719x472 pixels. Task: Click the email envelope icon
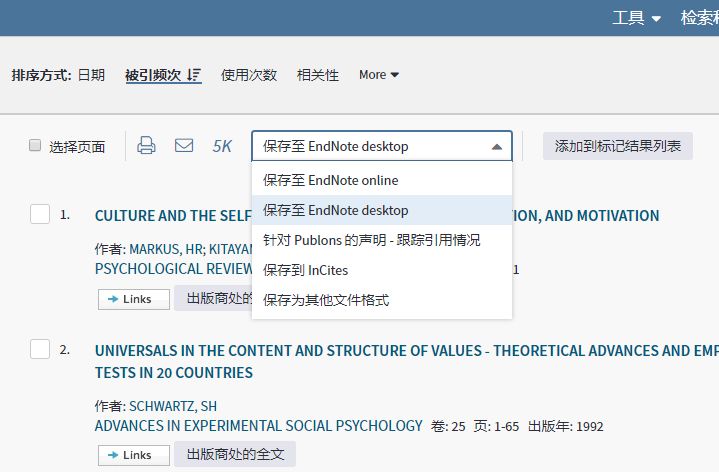[184, 145]
